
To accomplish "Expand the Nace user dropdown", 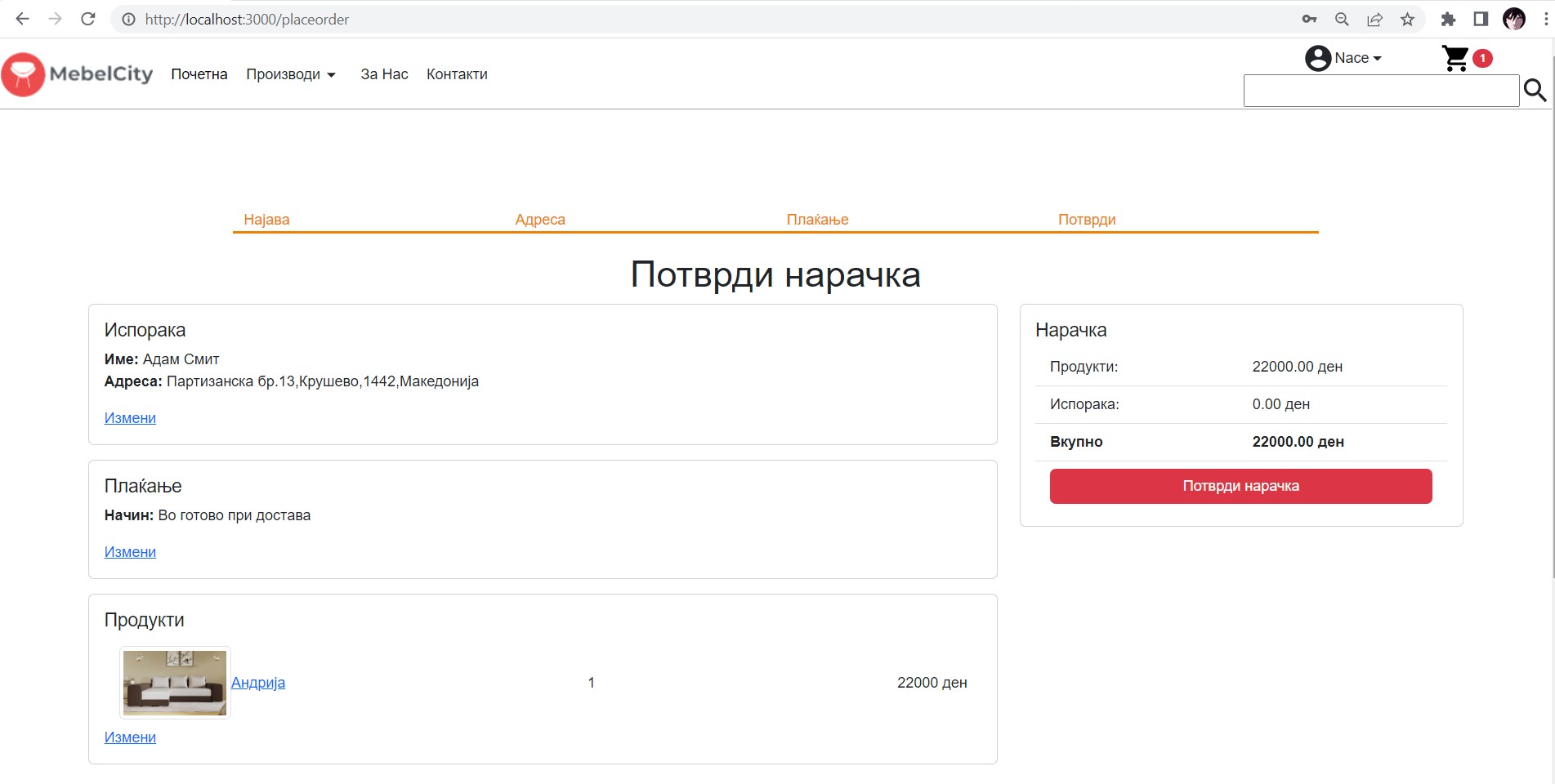I will [1357, 58].
